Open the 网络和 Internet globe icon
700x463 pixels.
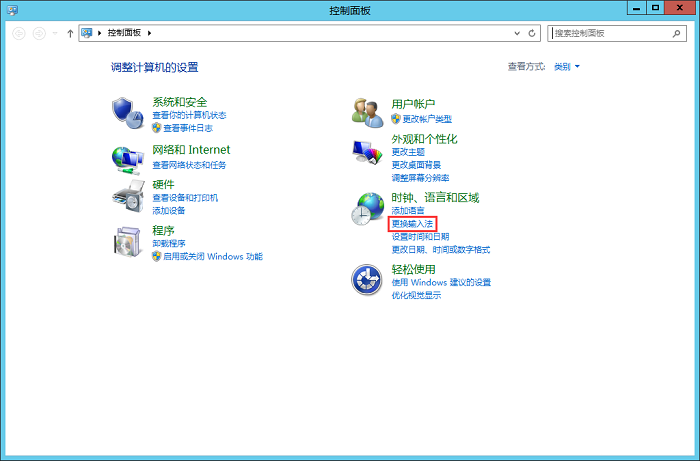[x=128, y=160]
